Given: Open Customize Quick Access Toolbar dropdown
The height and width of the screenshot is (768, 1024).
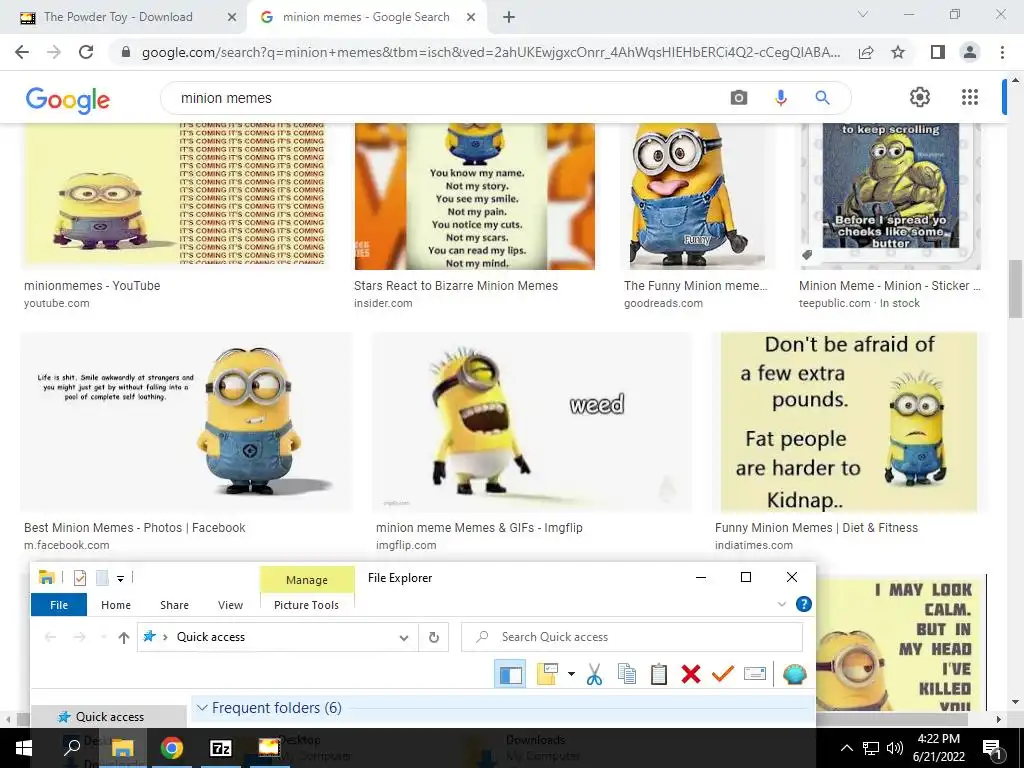Looking at the screenshot, I should click(x=120, y=578).
